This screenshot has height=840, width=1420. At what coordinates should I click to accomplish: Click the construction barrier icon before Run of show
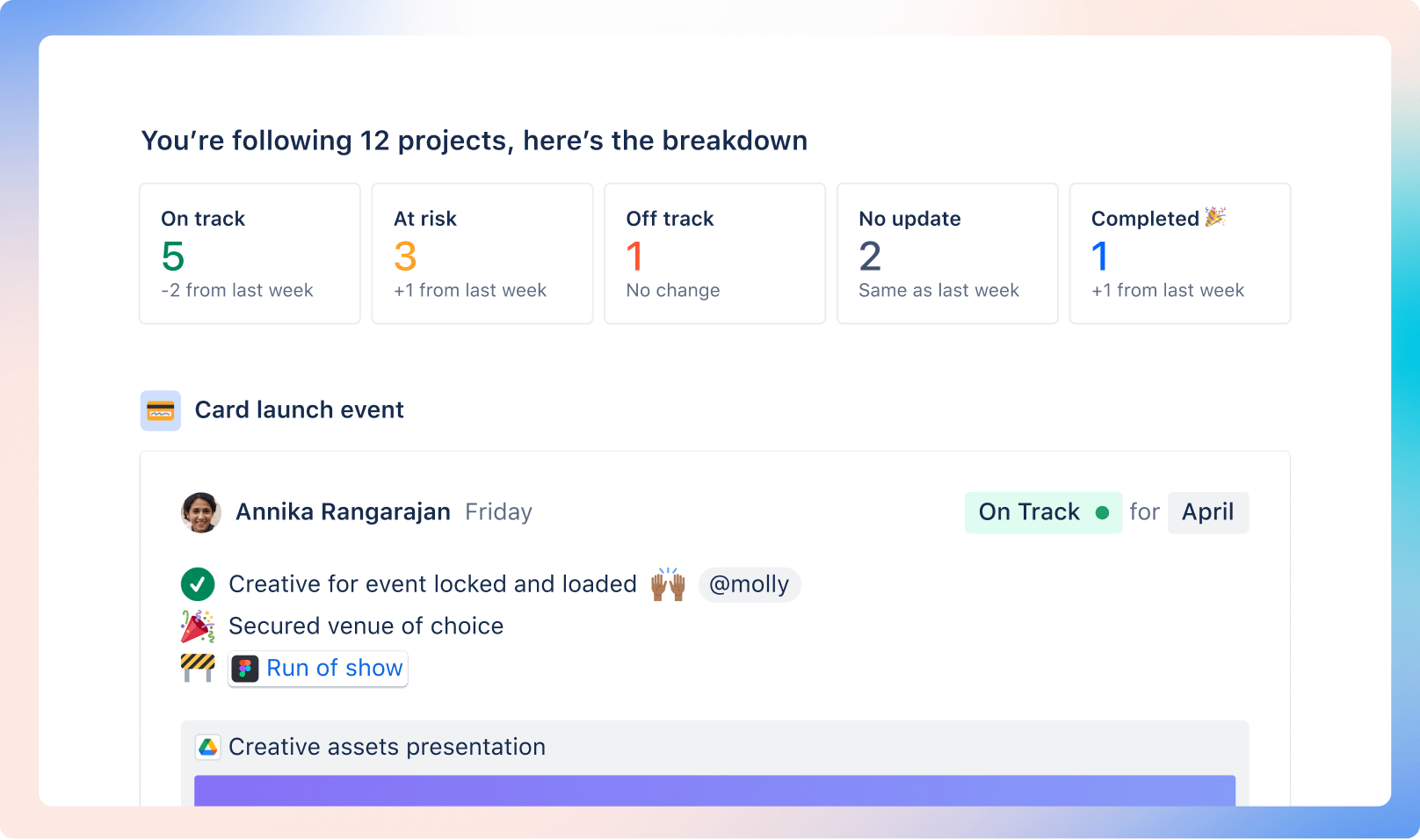click(x=197, y=669)
